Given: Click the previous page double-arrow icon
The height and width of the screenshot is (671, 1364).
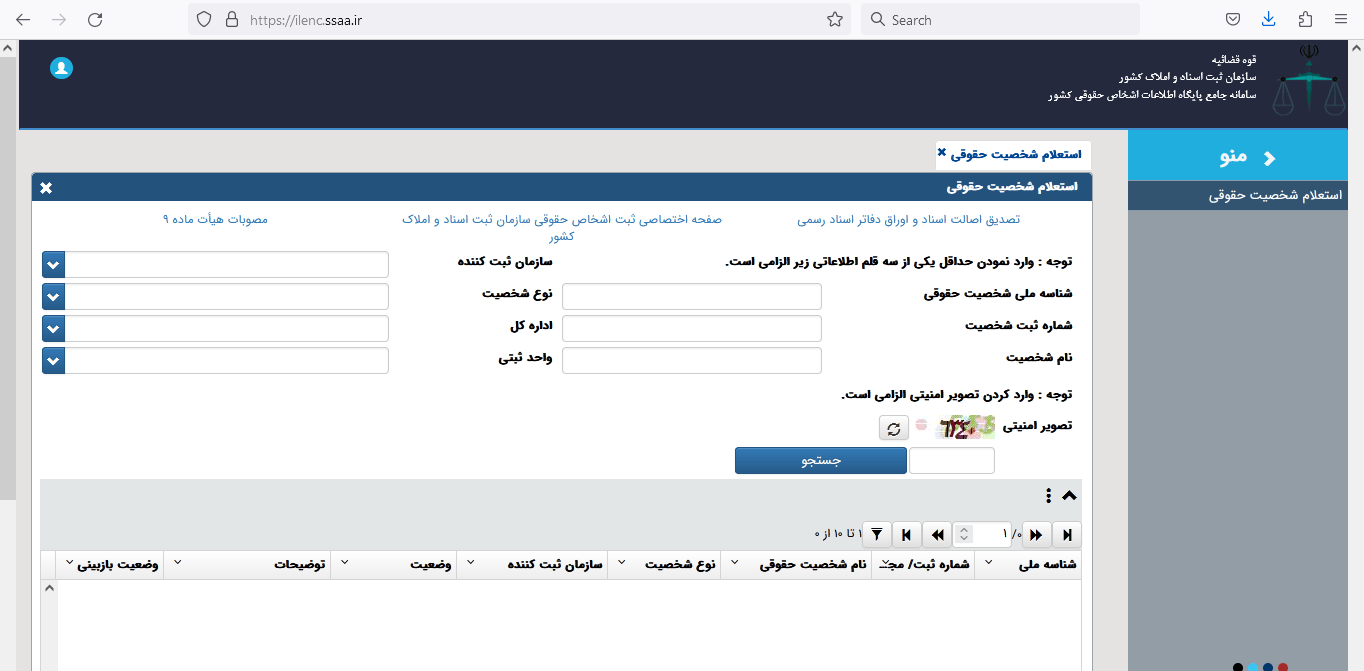Looking at the screenshot, I should tap(937, 534).
